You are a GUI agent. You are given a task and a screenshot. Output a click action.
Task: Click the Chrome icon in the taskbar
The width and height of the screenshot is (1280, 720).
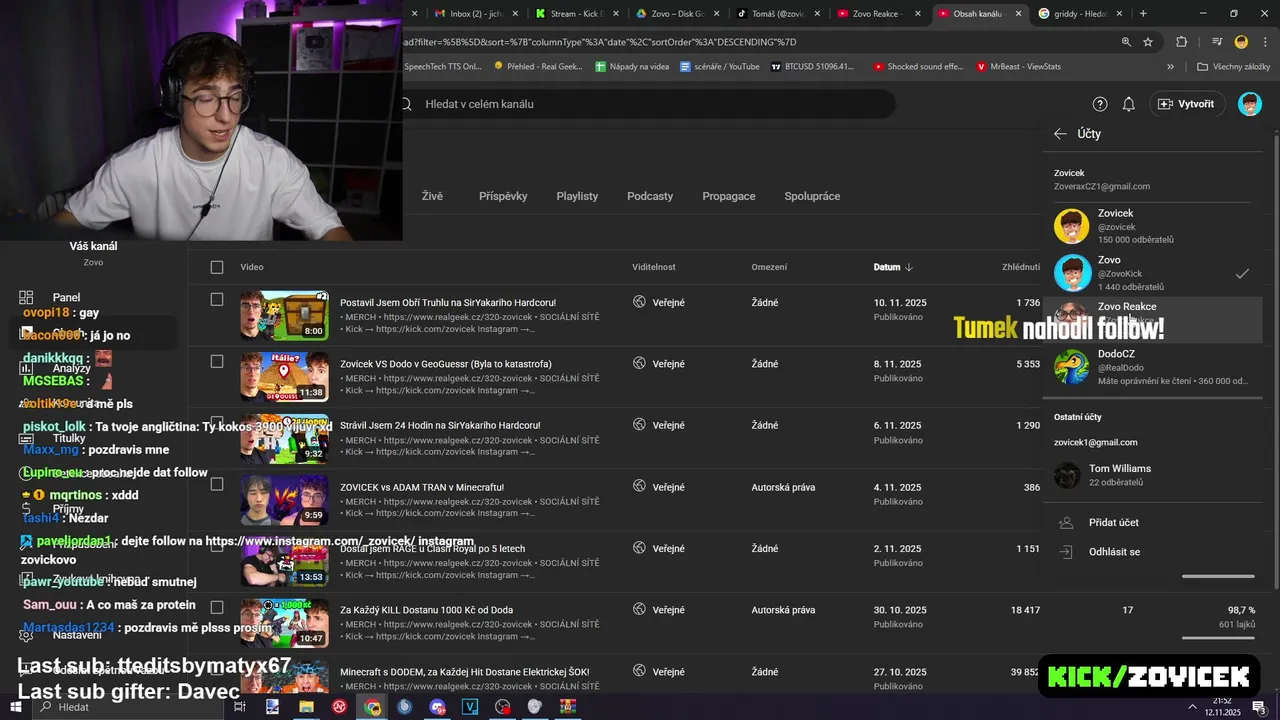click(x=372, y=707)
